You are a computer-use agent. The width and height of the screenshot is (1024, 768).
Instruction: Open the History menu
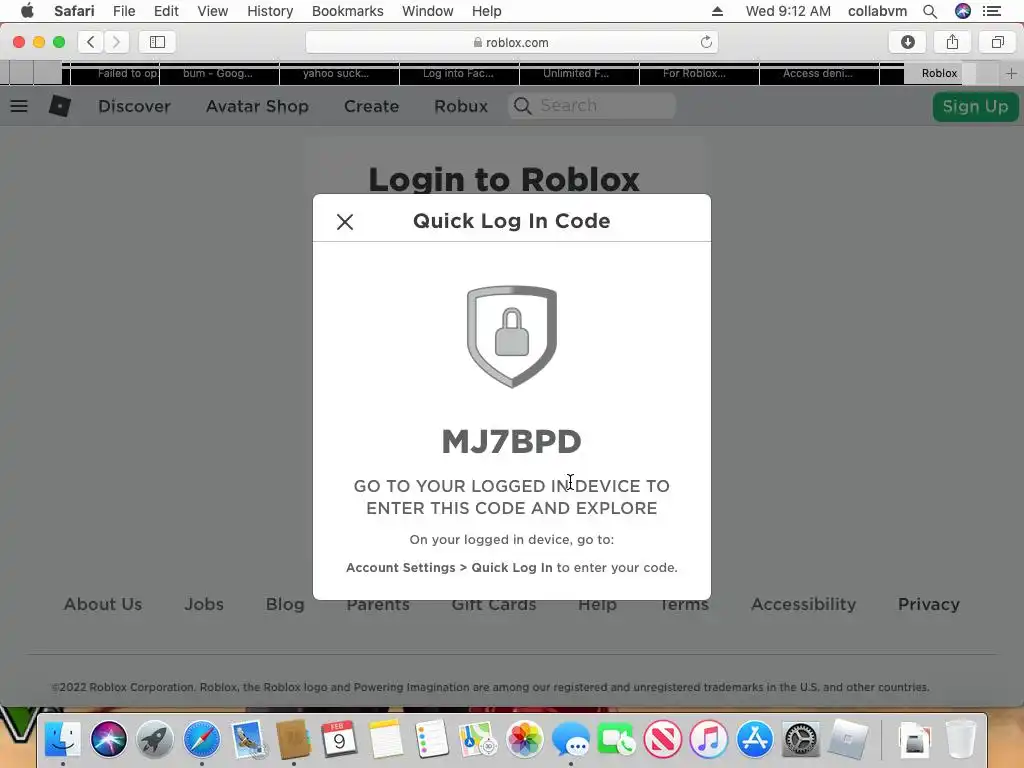coord(270,11)
